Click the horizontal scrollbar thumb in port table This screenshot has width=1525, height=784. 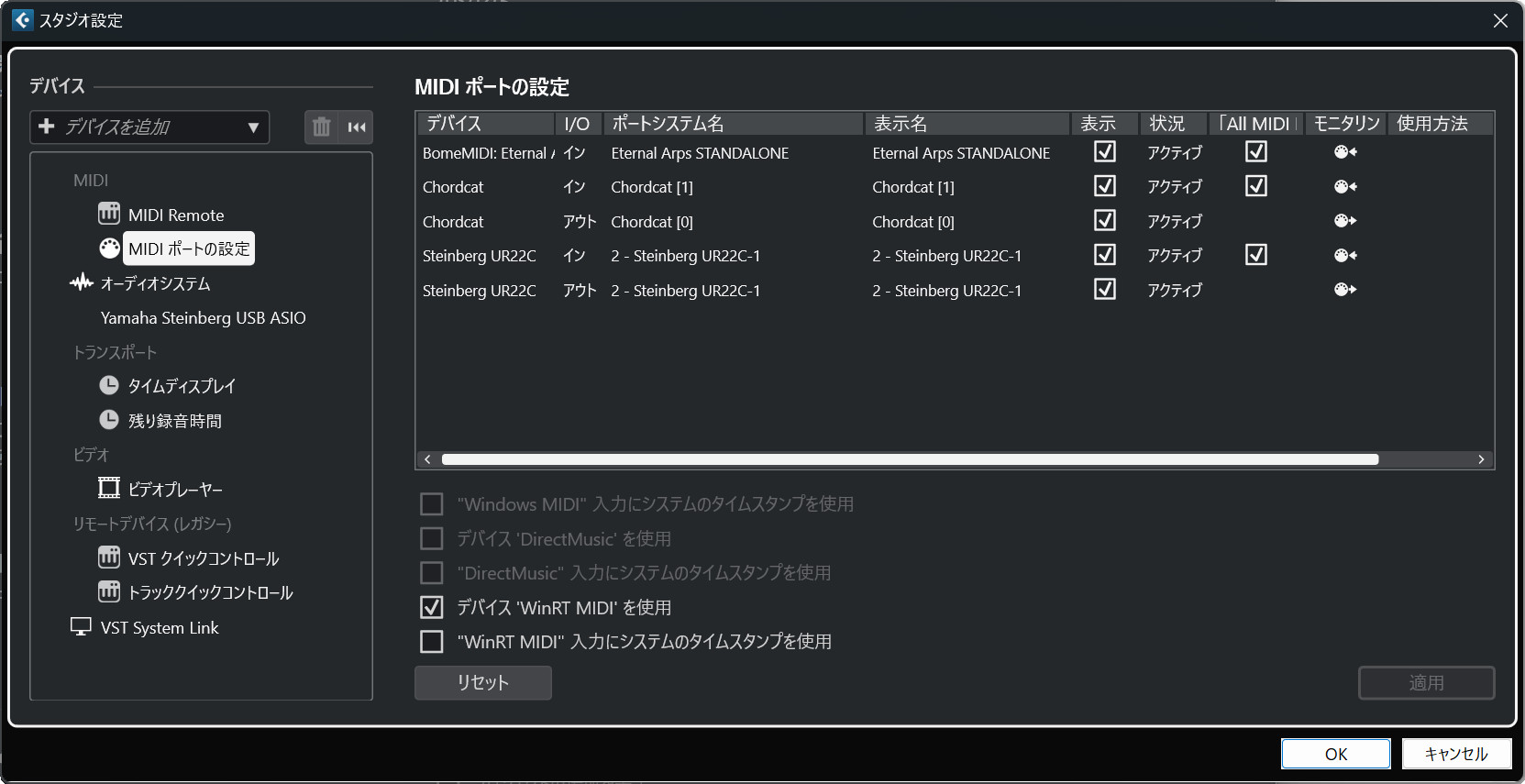point(910,459)
